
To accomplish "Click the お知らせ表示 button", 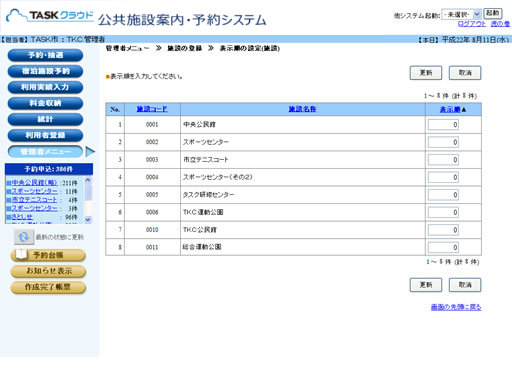I will 48,271.
